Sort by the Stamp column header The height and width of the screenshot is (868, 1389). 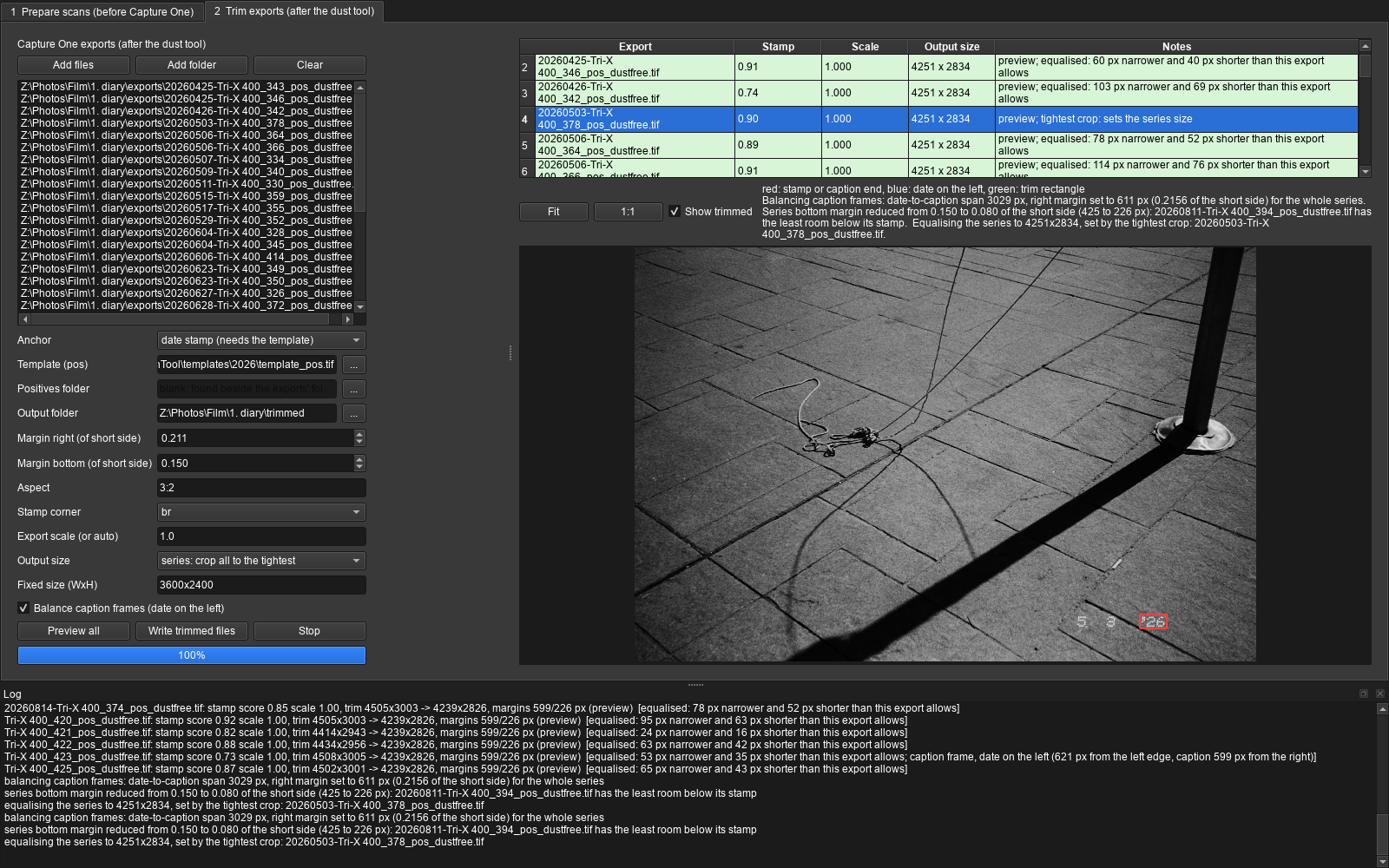coord(778,47)
